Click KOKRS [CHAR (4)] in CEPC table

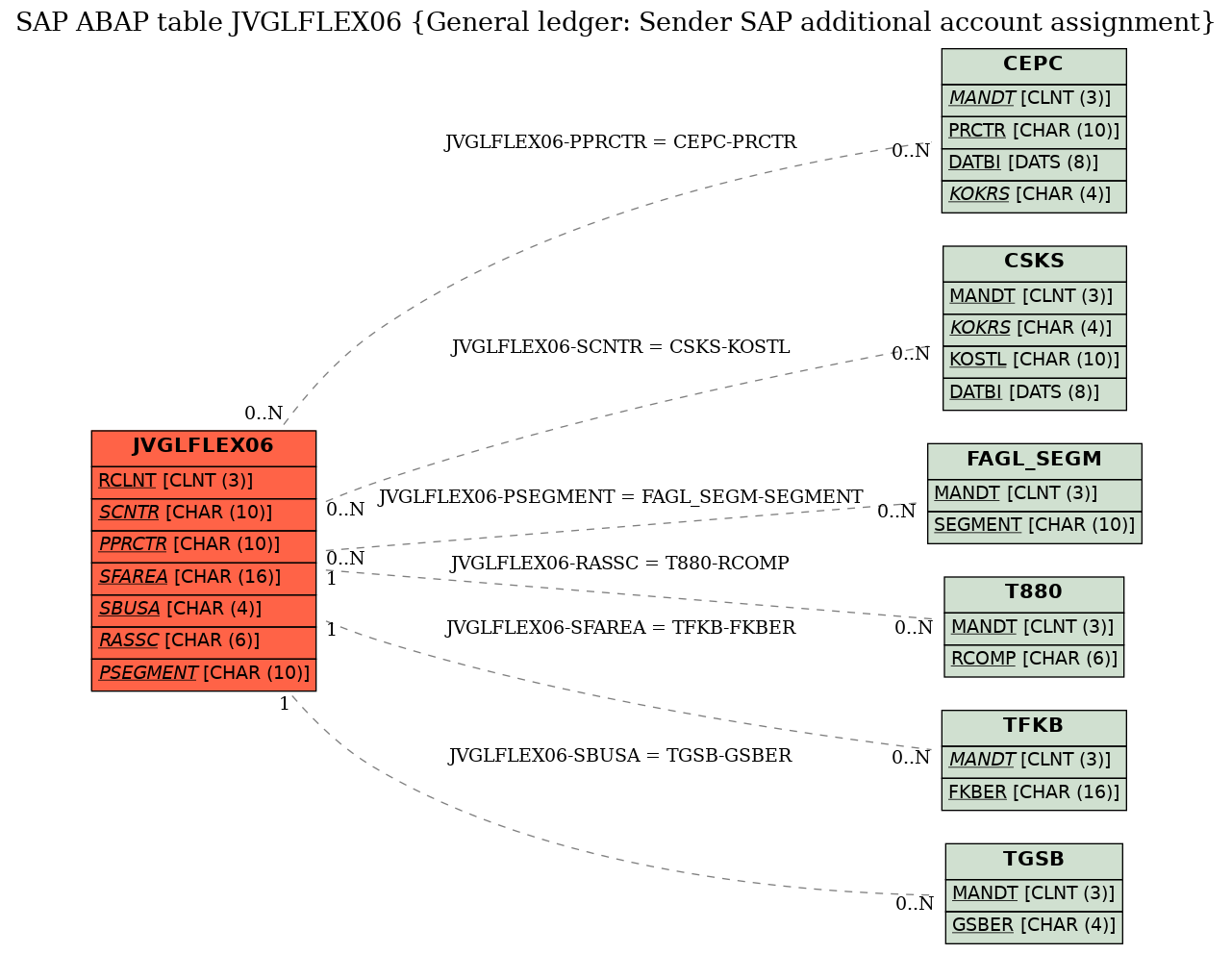click(1034, 196)
